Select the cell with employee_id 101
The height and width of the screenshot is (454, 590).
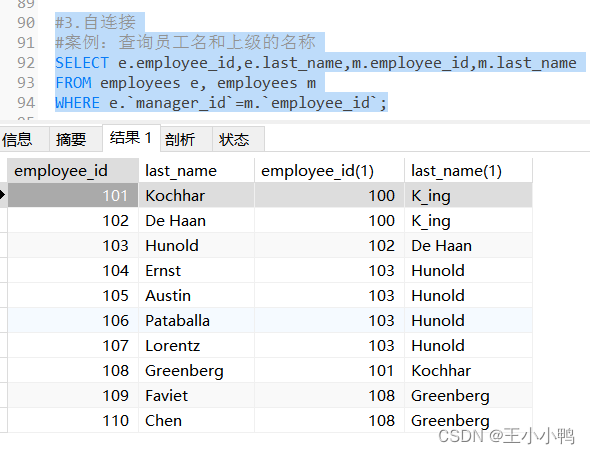point(73,196)
